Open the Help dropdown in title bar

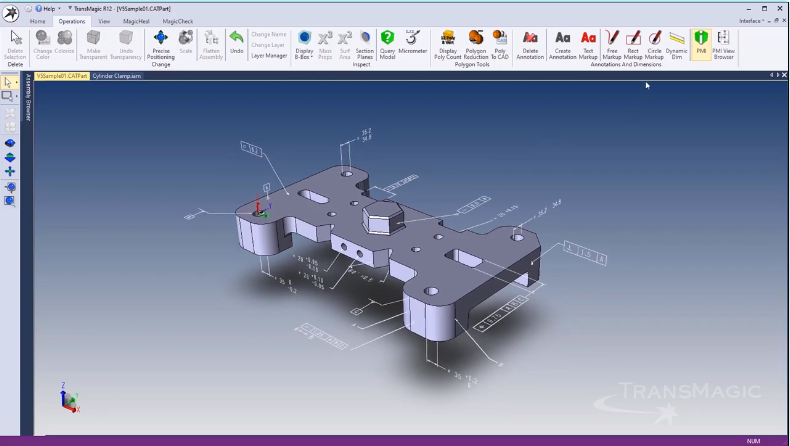pos(48,9)
